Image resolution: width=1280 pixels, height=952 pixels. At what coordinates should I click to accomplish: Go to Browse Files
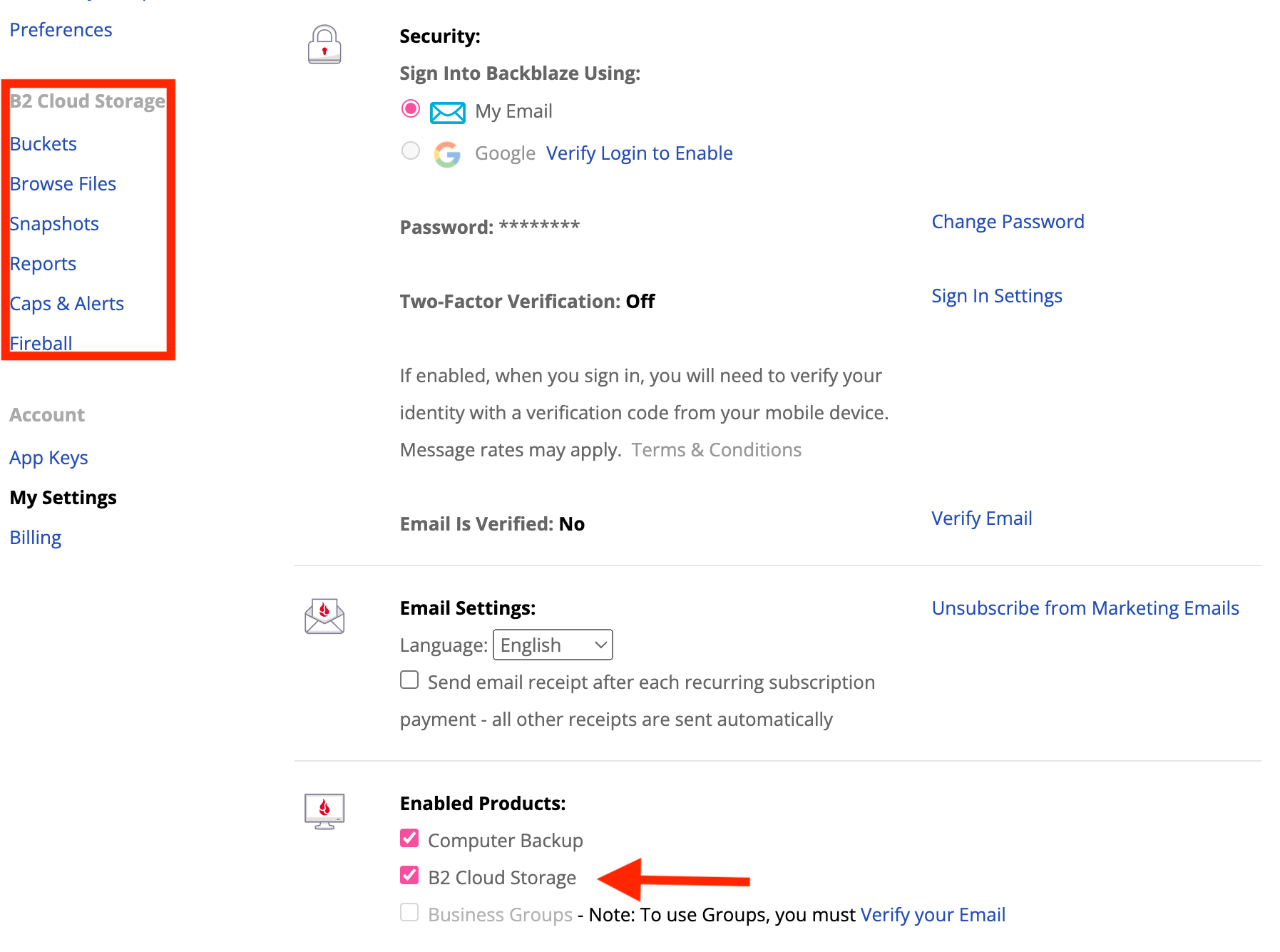coord(63,184)
